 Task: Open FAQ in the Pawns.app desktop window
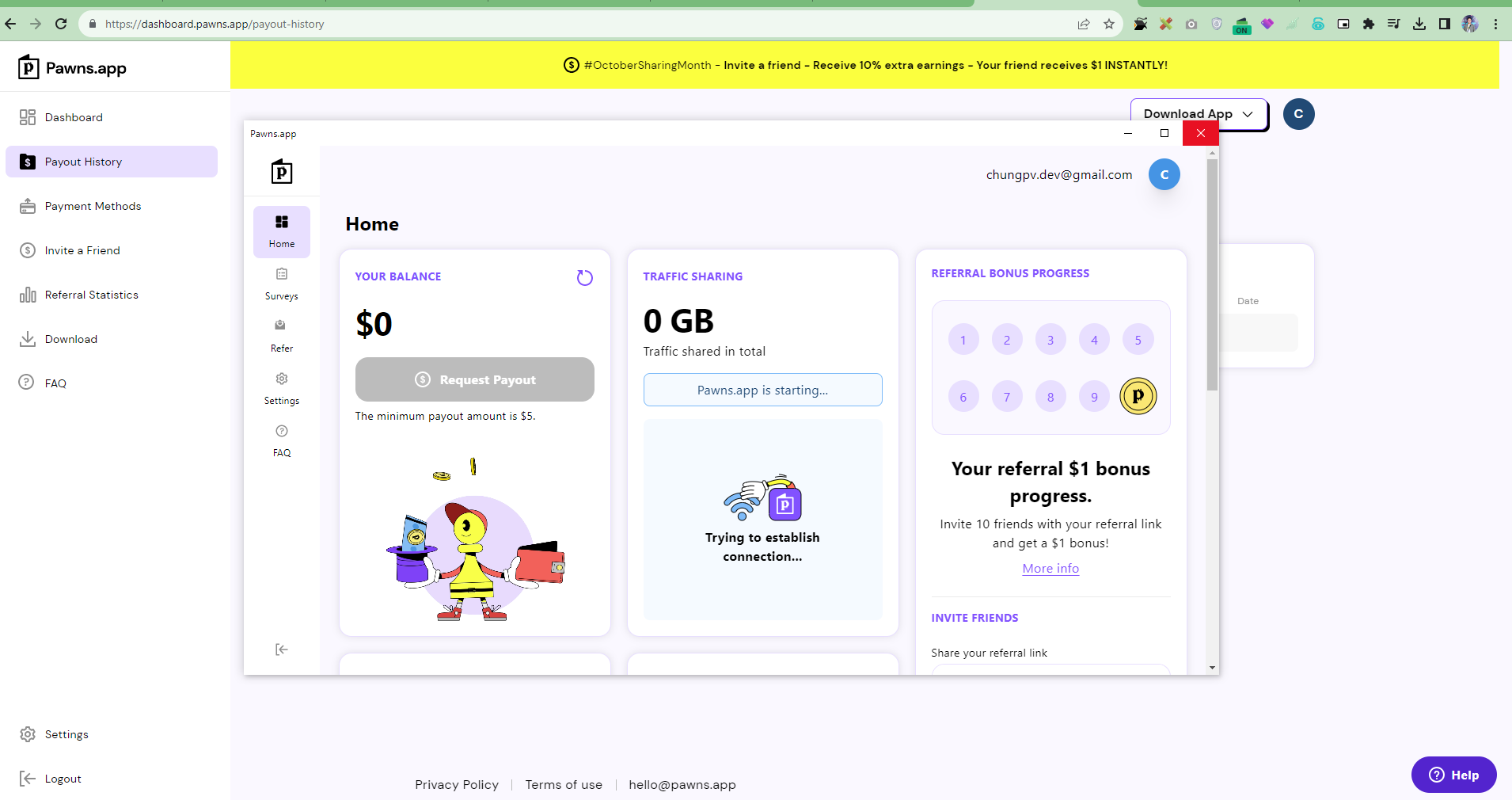click(x=282, y=440)
